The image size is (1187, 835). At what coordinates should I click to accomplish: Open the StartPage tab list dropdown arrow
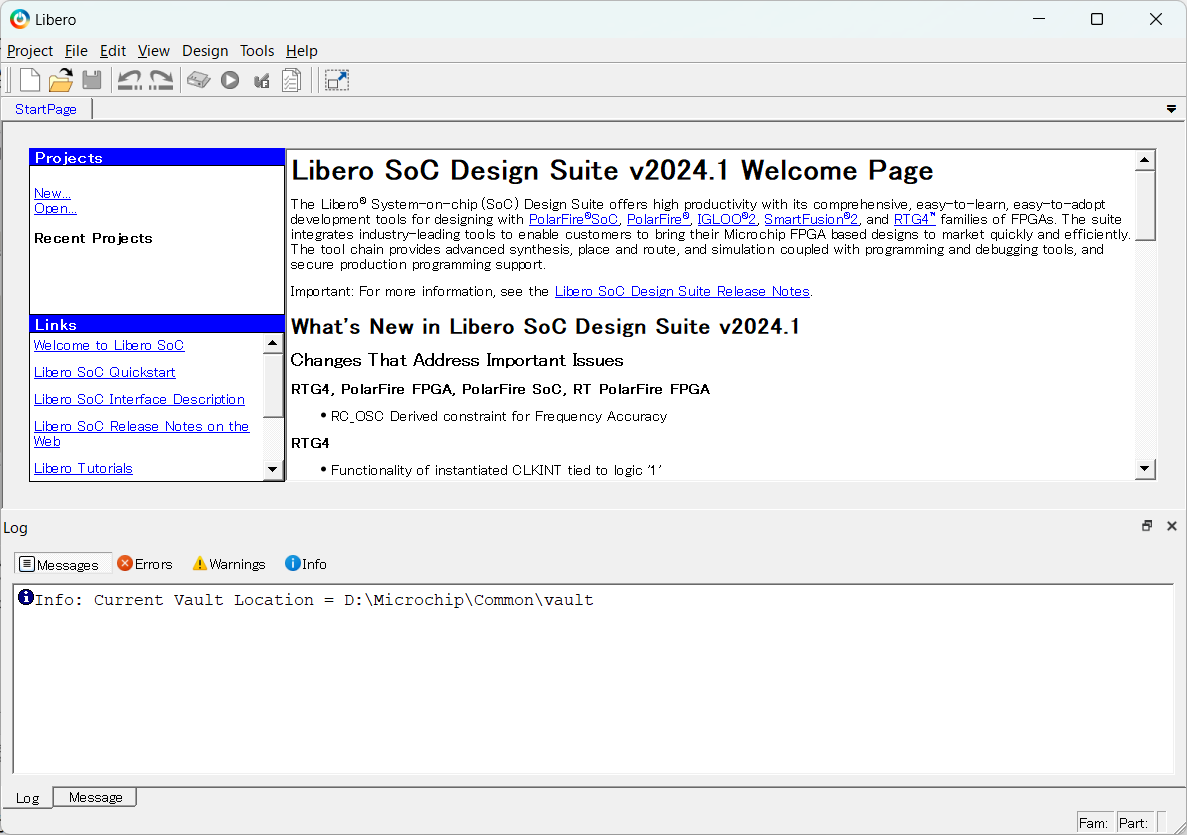pos(1169,108)
